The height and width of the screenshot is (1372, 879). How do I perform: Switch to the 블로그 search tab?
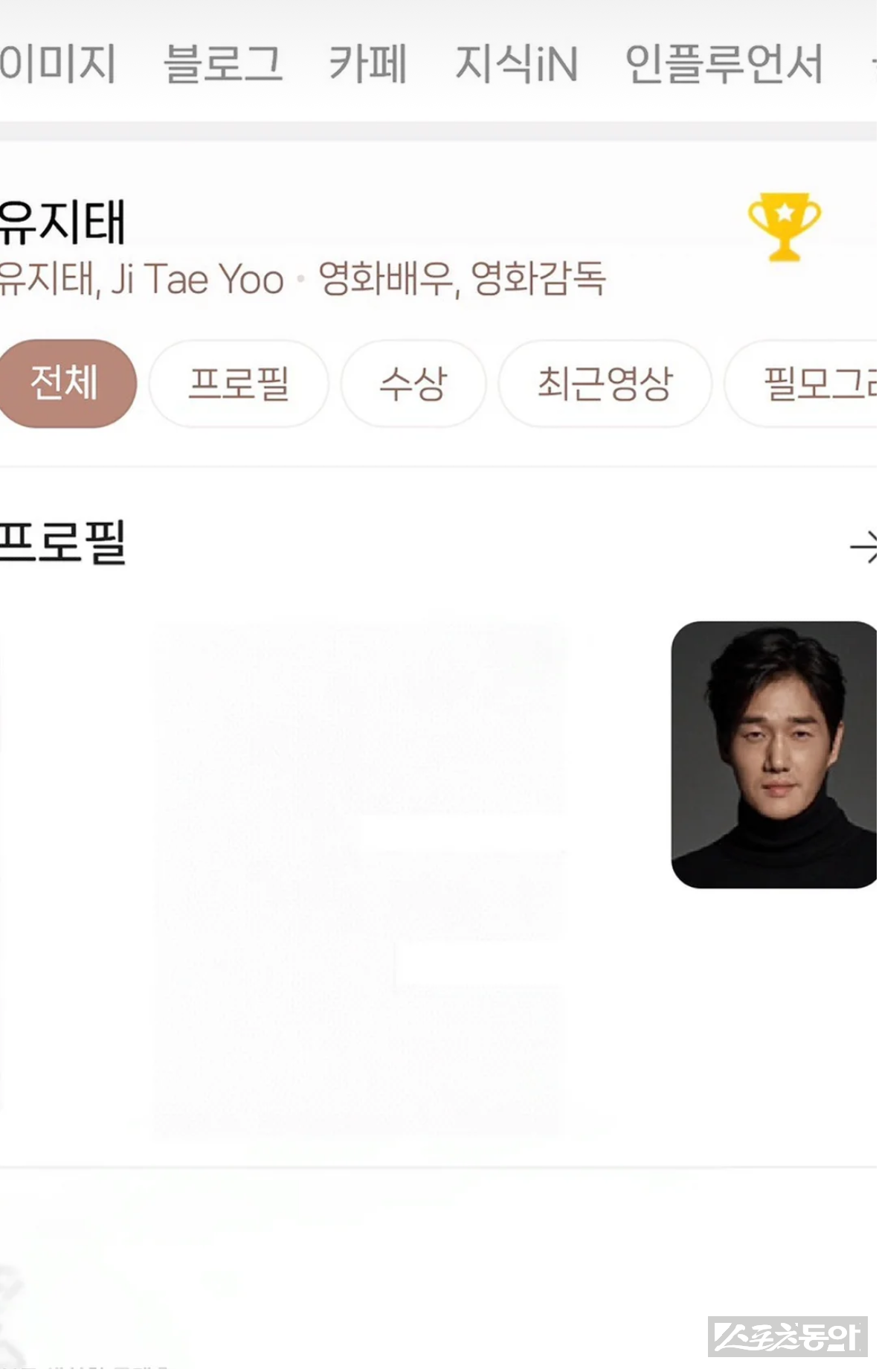(x=222, y=62)
